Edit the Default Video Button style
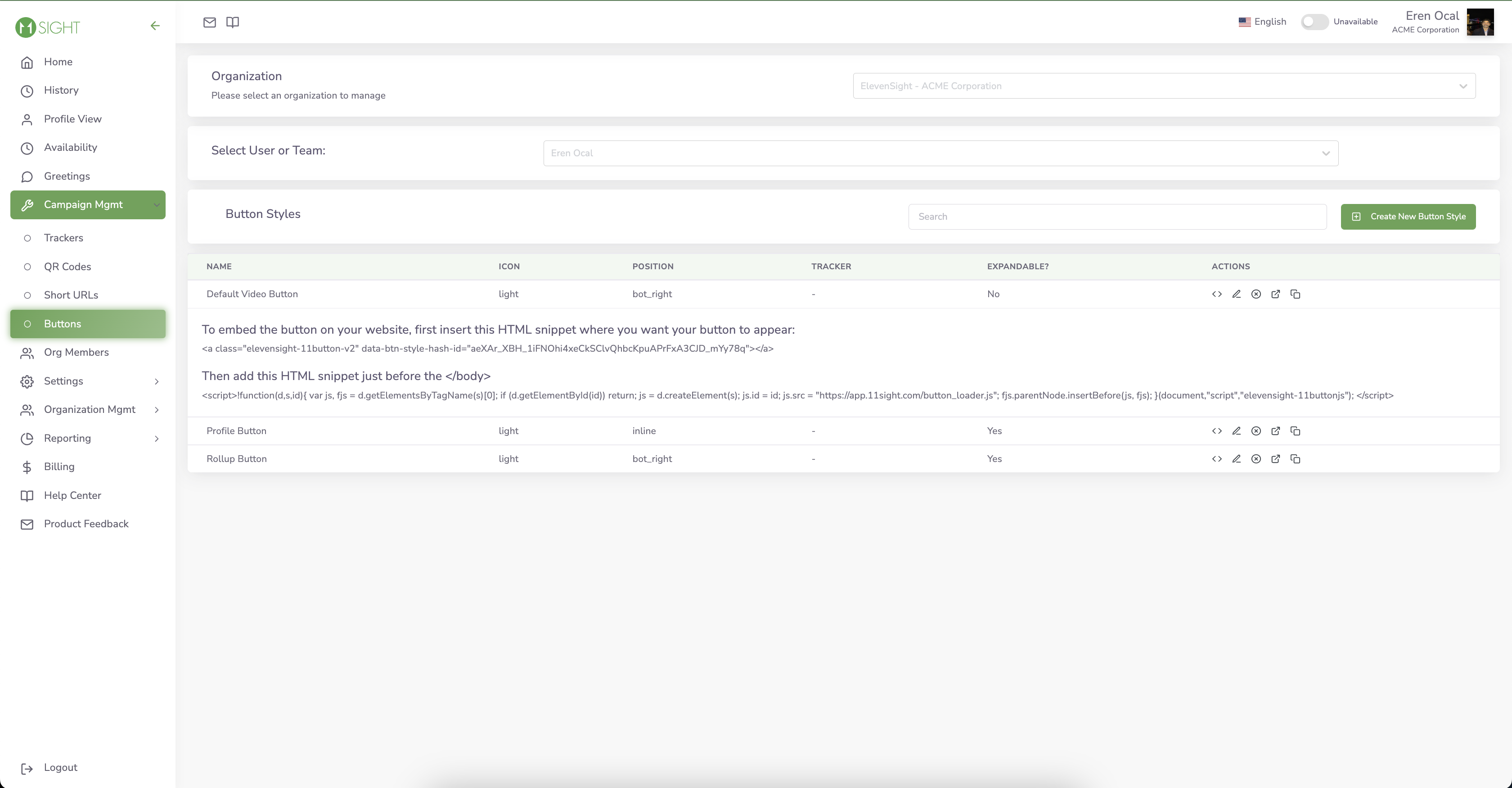 pyautogui.click(x=1236, y=294)
